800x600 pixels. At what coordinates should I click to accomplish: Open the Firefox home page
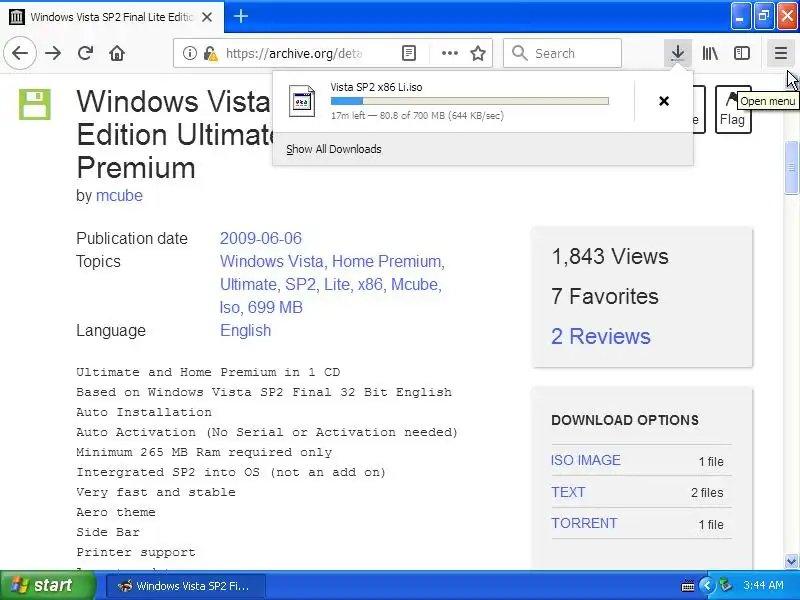point(117,53)
